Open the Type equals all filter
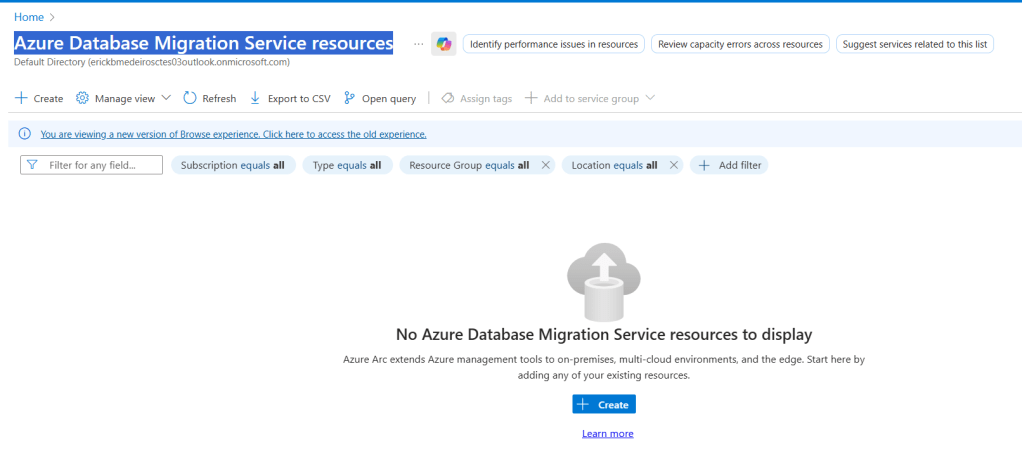Viewport: 1022px width, 475px height. pos(346,165)
